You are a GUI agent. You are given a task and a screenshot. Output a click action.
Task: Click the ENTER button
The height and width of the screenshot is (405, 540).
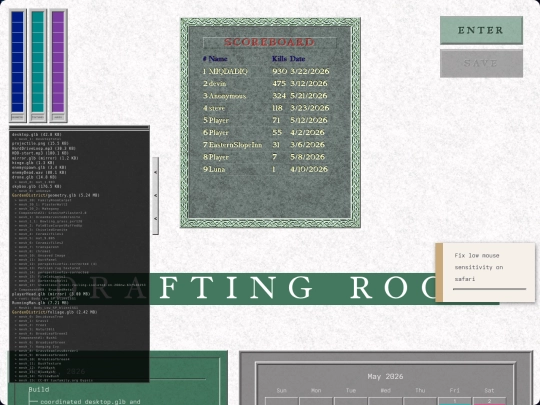coord(481,30)
